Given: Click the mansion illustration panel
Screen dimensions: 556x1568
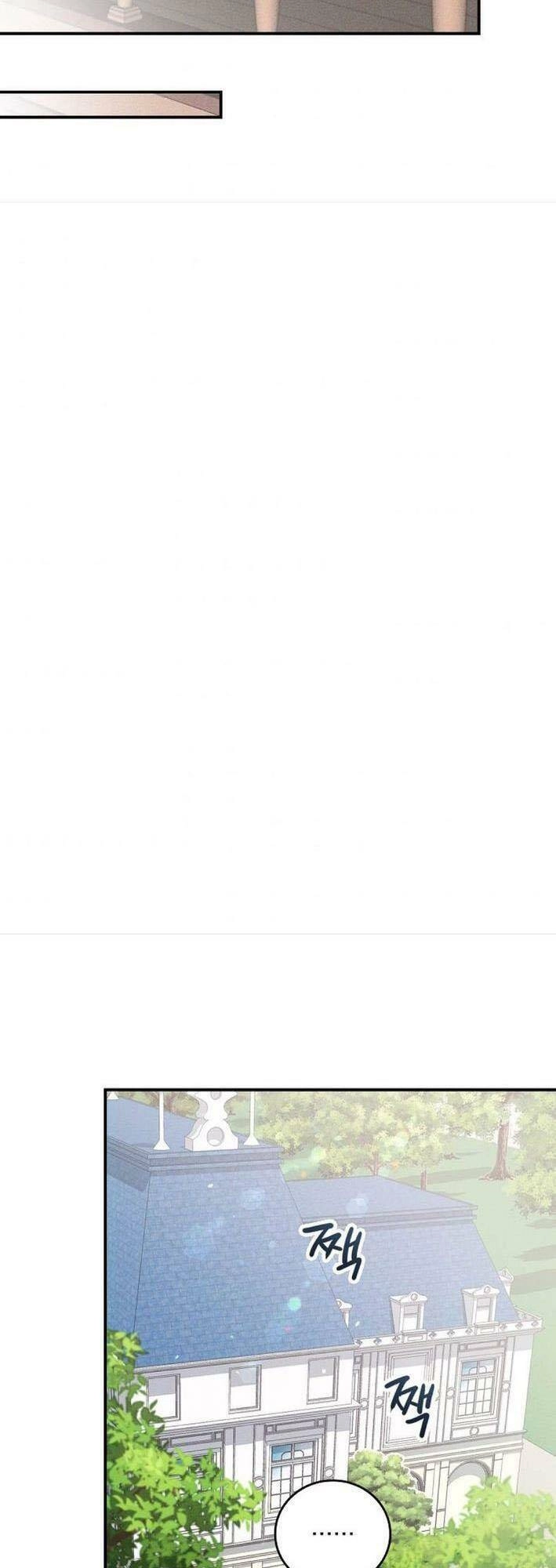Looking at the screenshot, I should click(x=330, y=1329).
